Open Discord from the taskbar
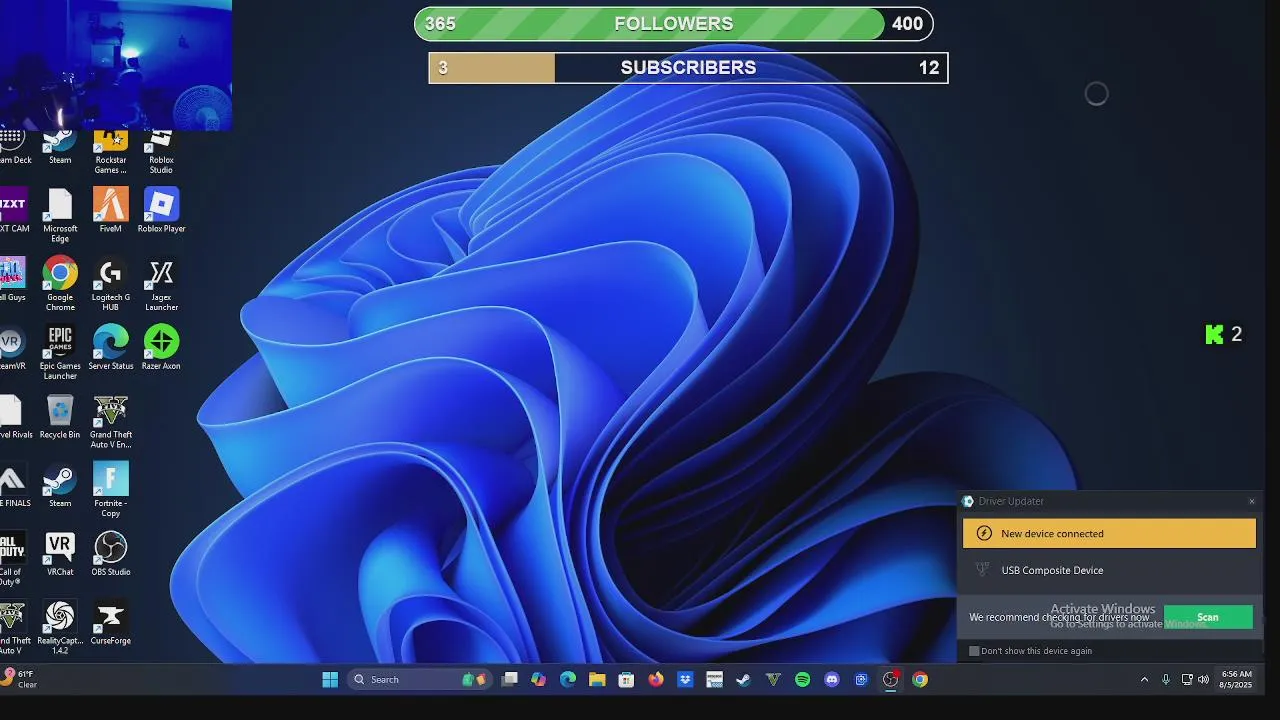 coord(831,680)
